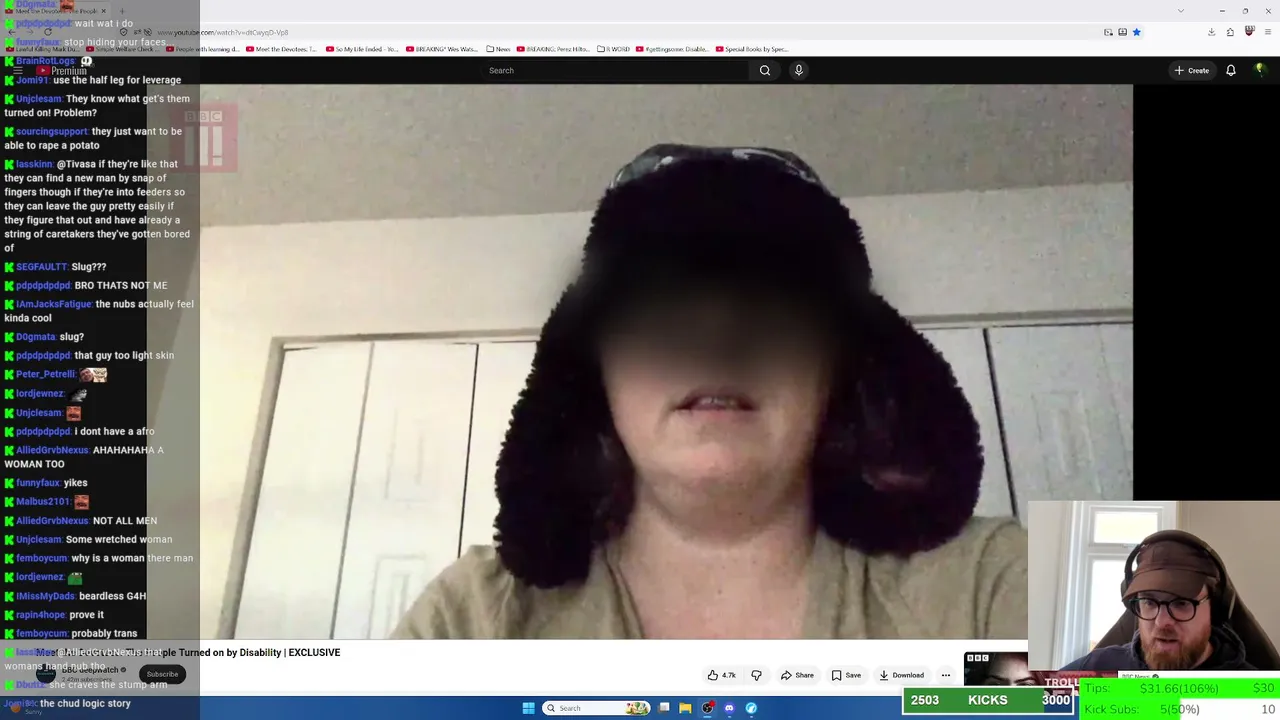Open more actions three-dot menu

coord(945,675)
